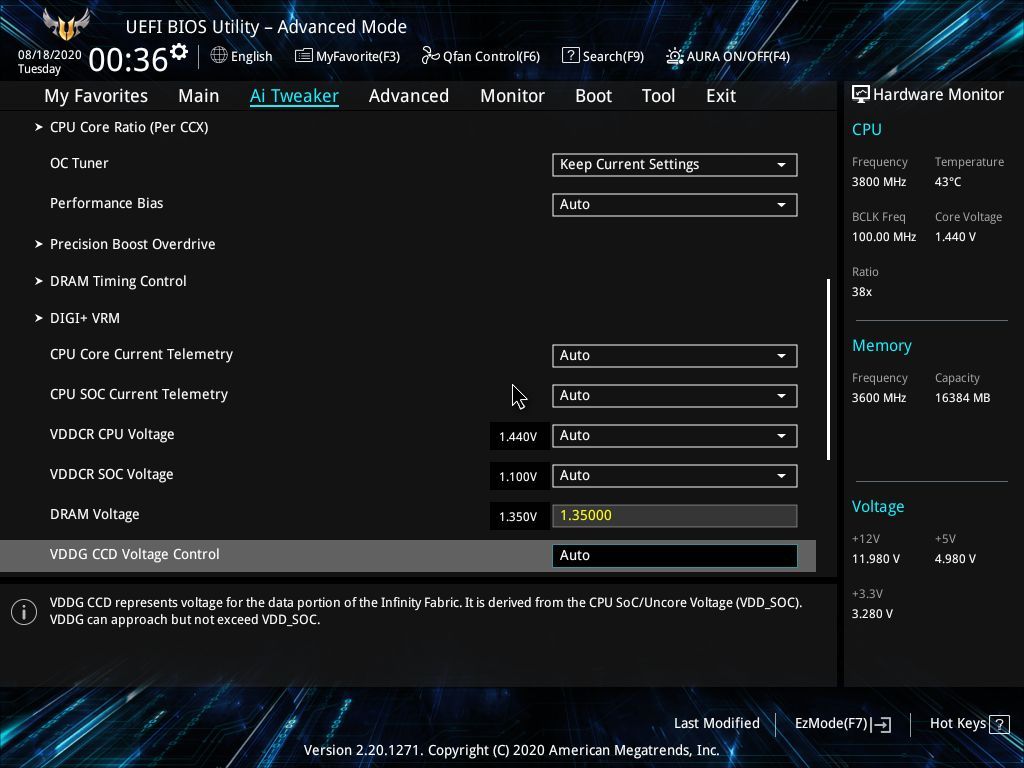Open the Monitor tab
The height and width of the screenshot is (768, 1024).
tap(513, 96)
